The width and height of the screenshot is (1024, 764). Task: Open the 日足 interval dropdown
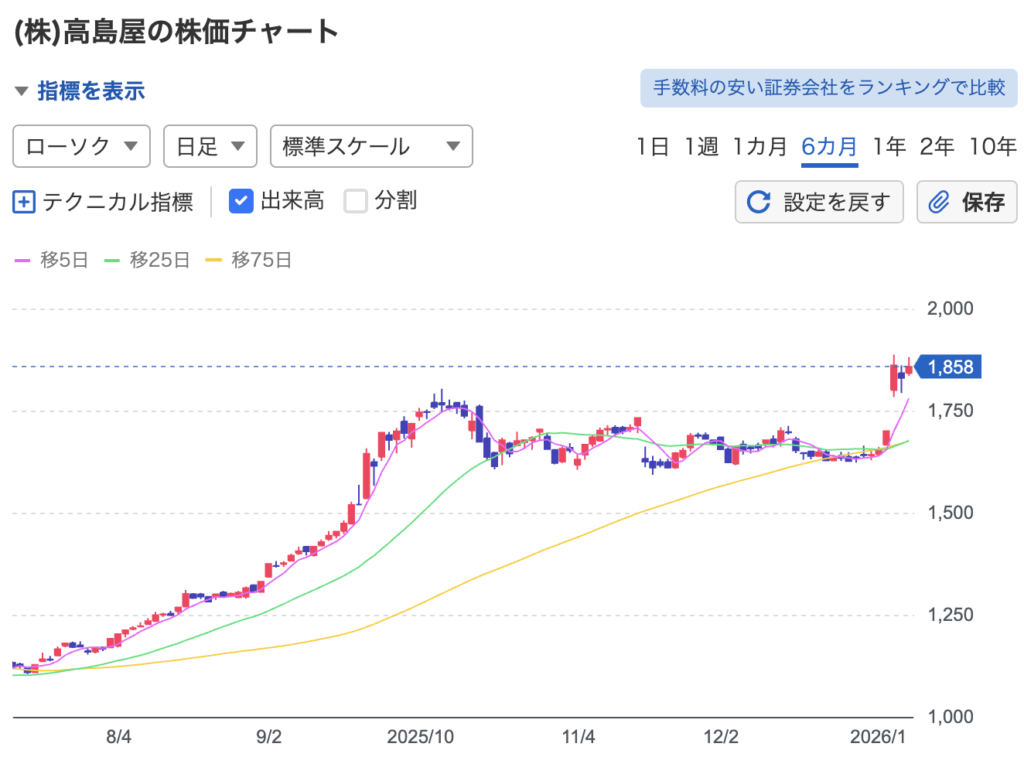point(210,146)
